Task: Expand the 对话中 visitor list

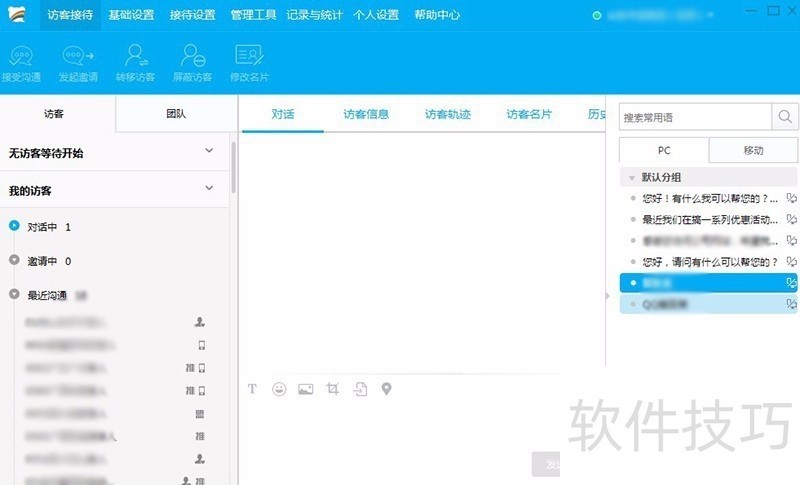Action: 14,226
